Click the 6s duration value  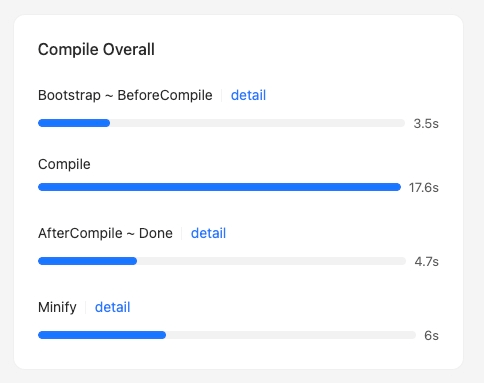[x=431, y=336]
